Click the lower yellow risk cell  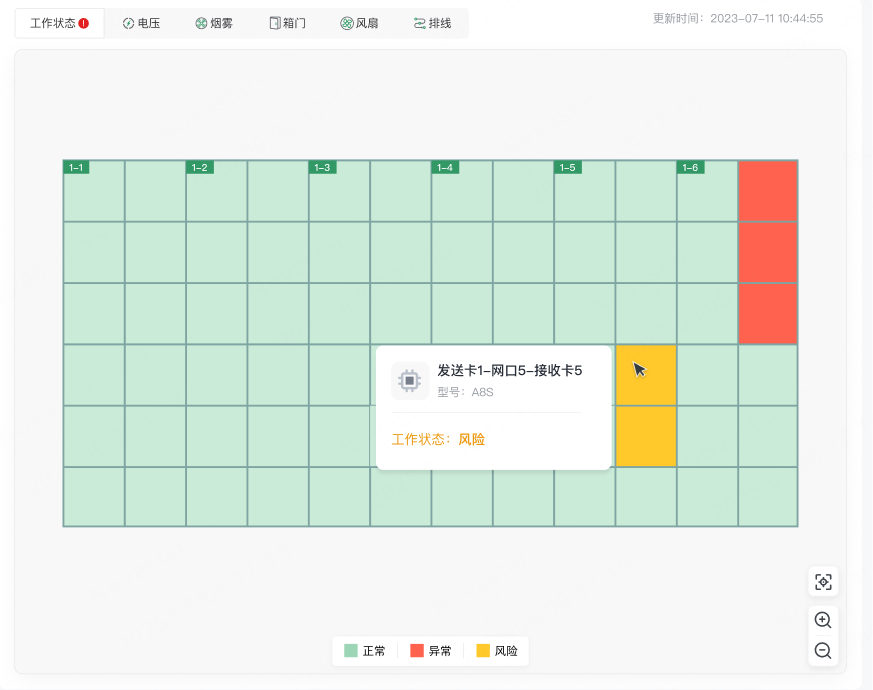click(x=646, y=436)
